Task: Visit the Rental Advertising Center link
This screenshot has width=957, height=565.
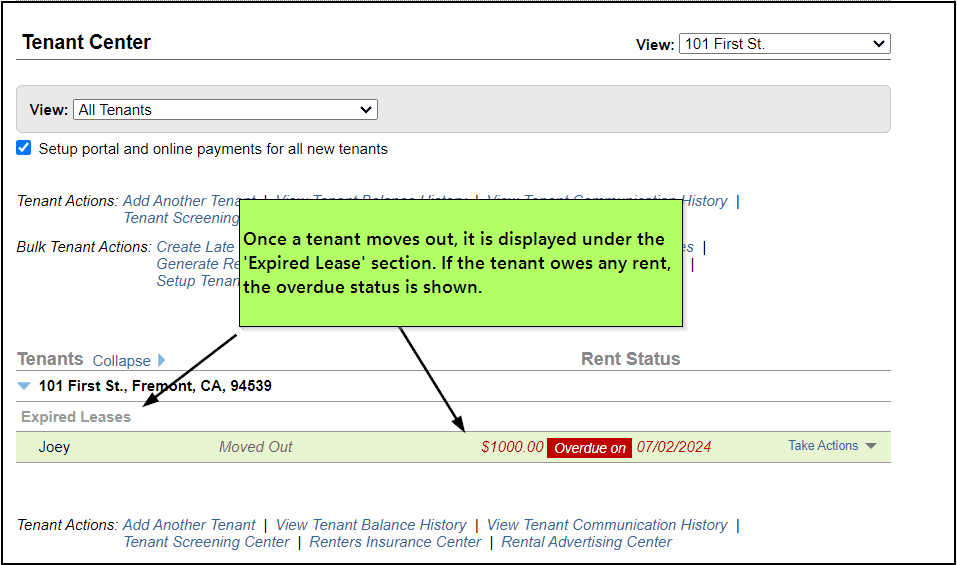Action: tap(586, 542)
